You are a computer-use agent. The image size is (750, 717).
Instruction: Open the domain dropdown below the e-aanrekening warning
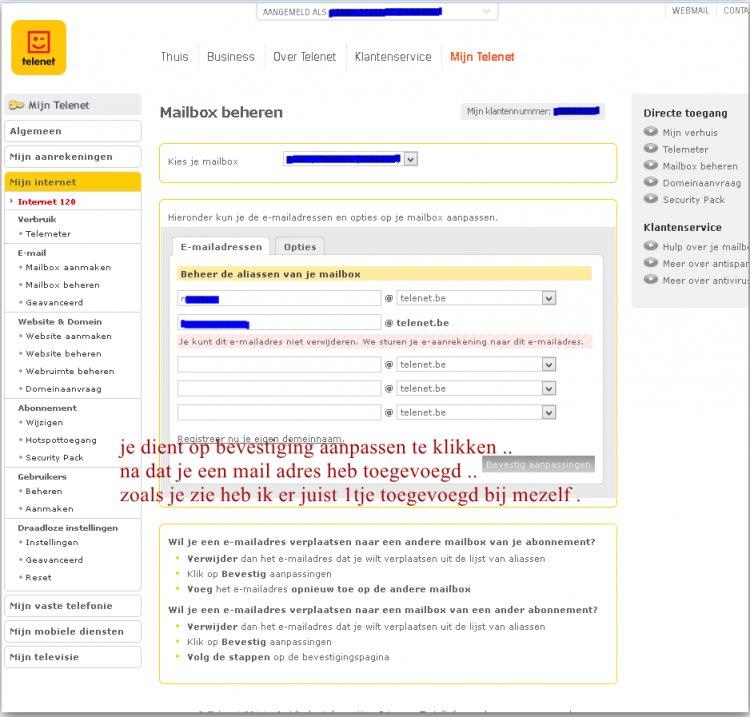[x=549, y=364]
